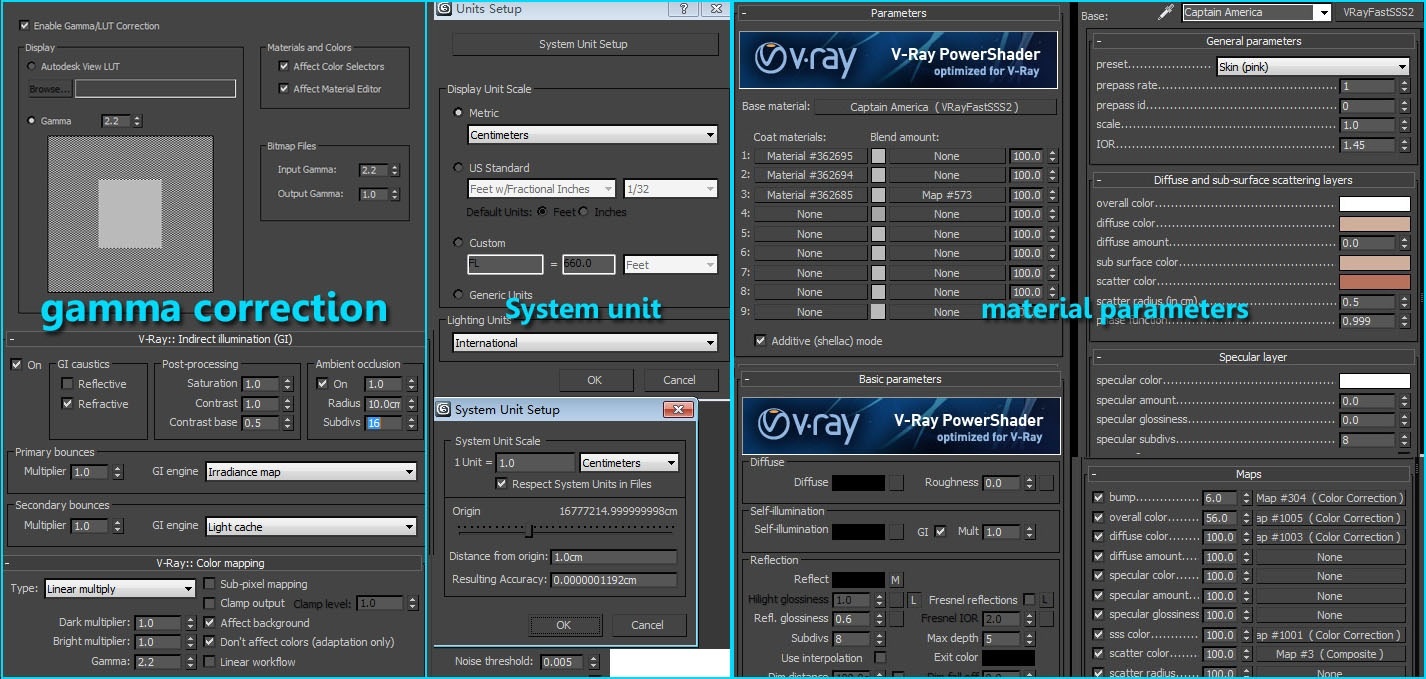Open bump map Map #304 (Color Correction)
1426x679 pixels.
[x=1329, y=498]
